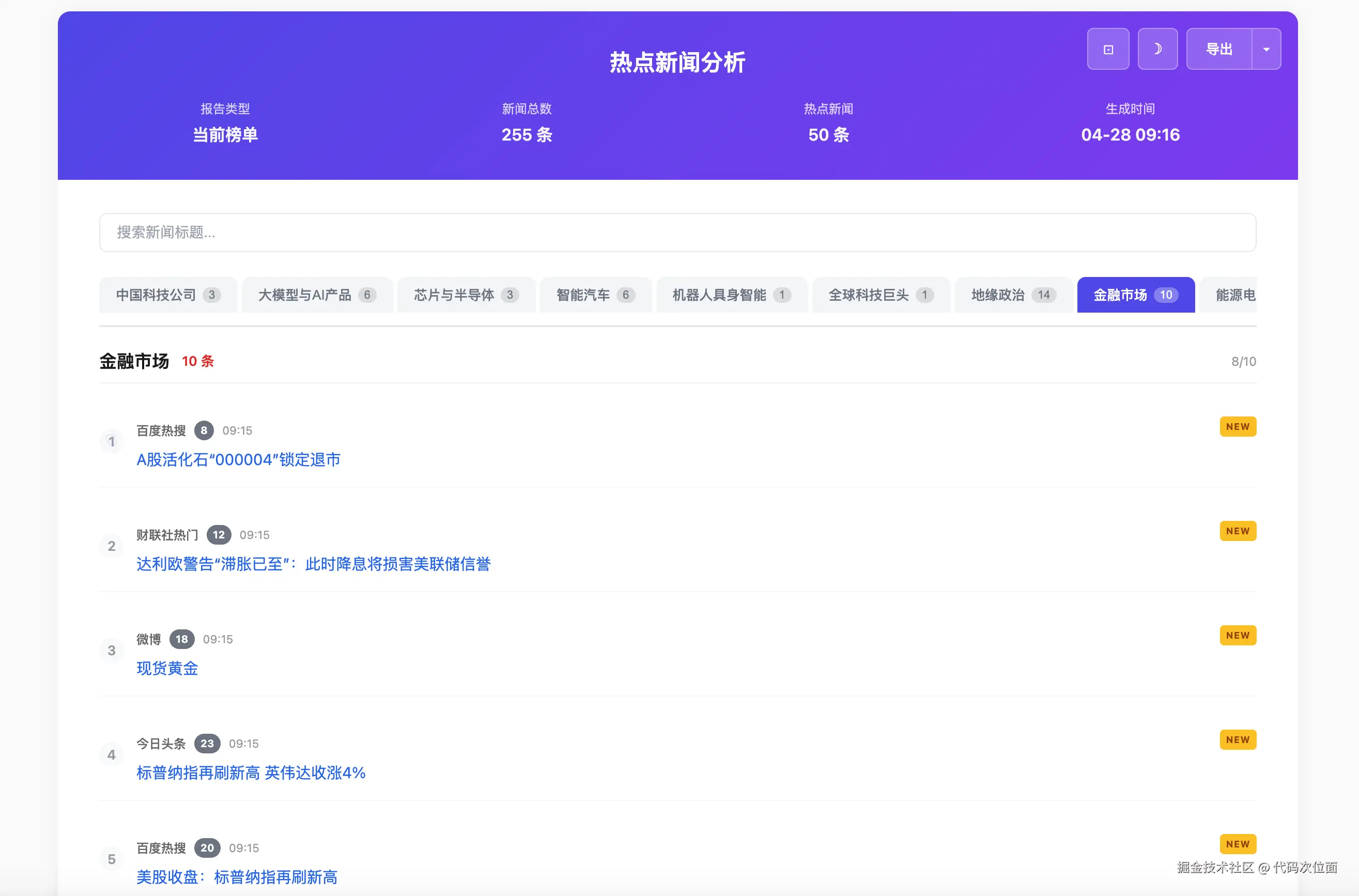Open the 芯片与半导体 tab

[x=466, y=295]
